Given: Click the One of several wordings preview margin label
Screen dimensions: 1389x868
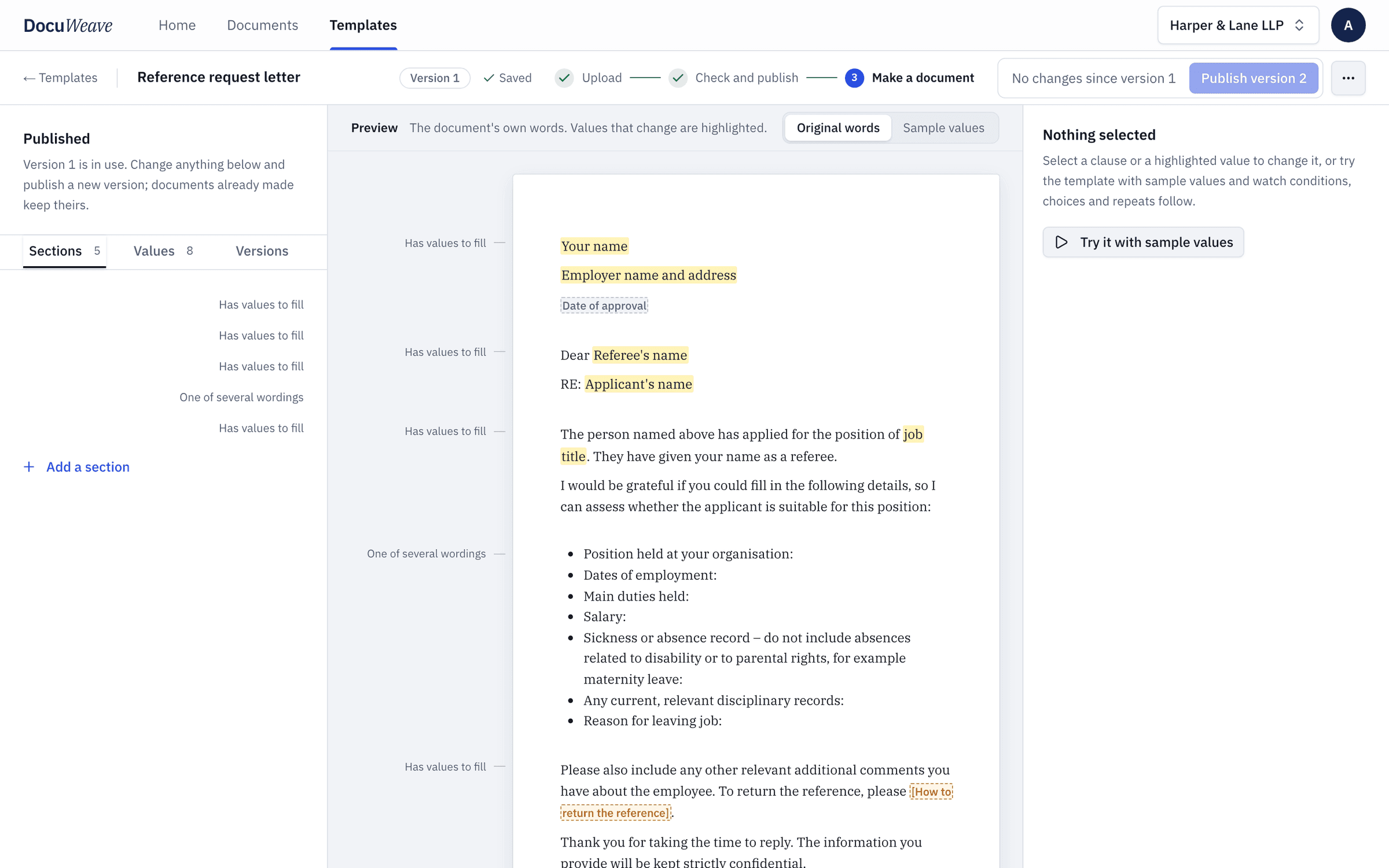Looking at the screenshot, I should (426, 554).
